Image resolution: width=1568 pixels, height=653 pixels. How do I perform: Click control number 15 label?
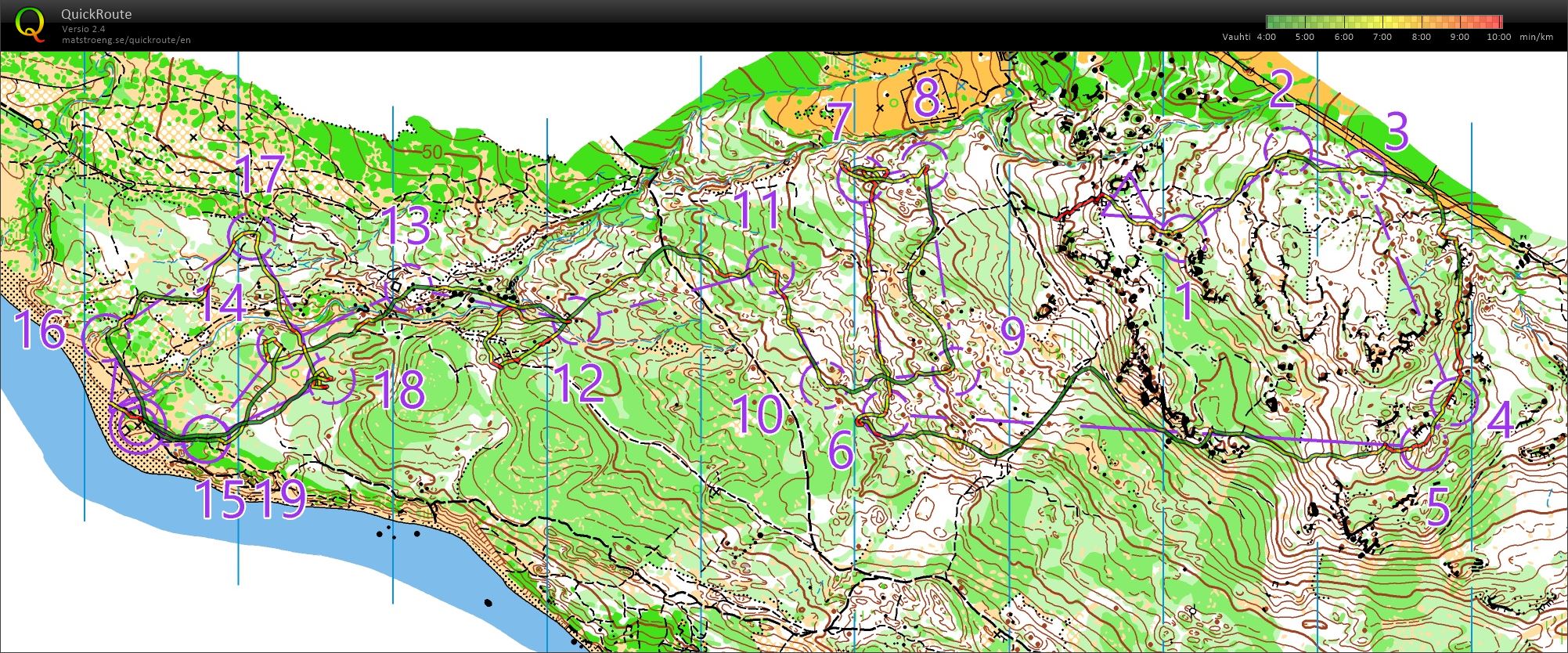(x=222, y=500)
